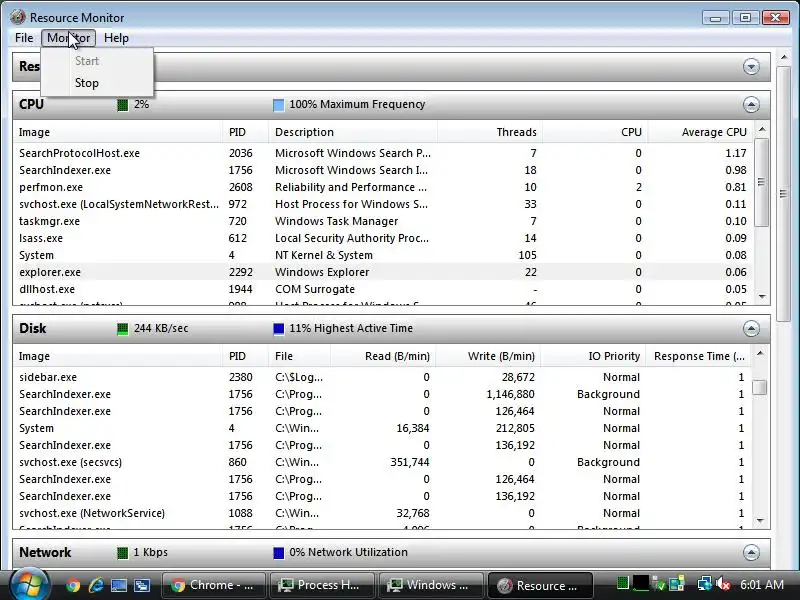The width and height of the screenshot is (800, 600).
Task: Sort Disk table by Read (B/min) column
Action: point(383,356)
